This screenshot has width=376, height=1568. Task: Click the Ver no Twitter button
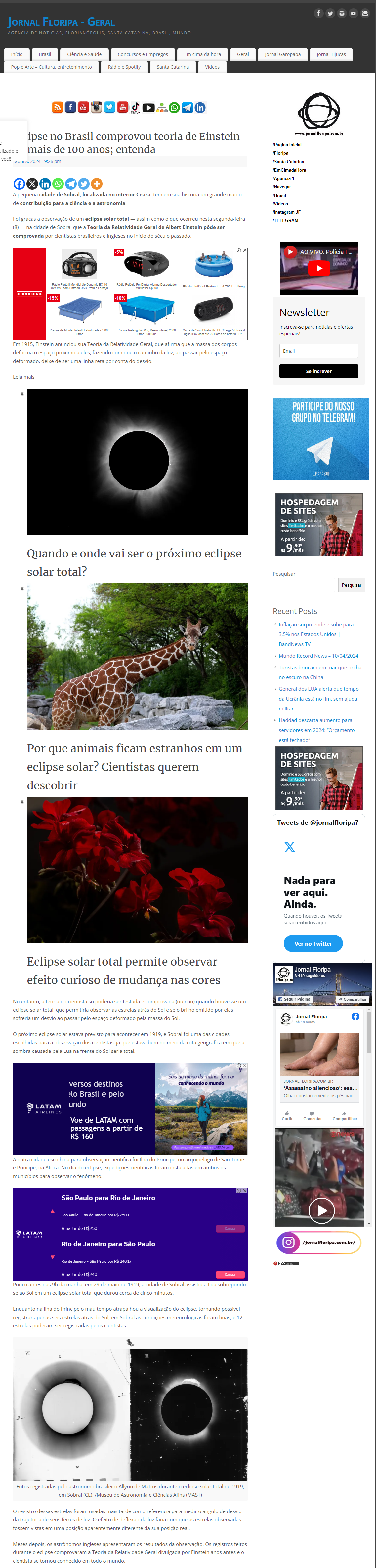(x=313, y=943)
